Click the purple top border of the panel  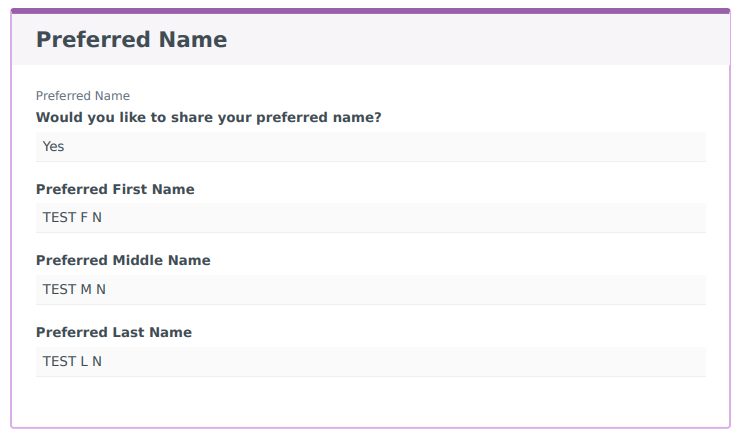pos(370,11)
